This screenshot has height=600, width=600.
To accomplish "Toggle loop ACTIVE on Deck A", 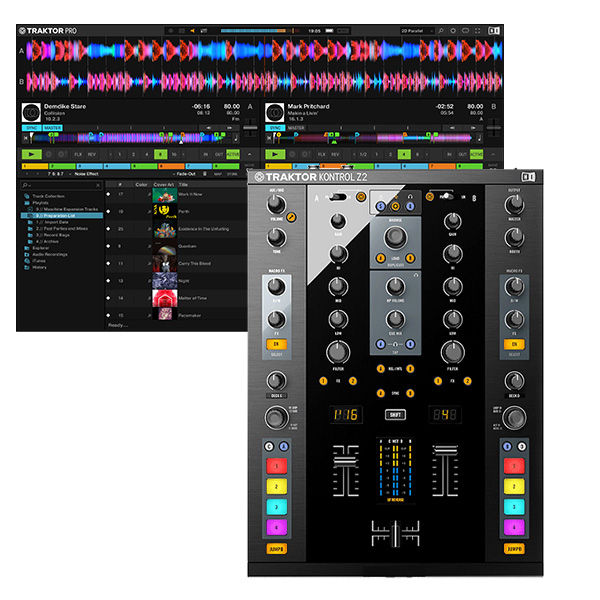I will [x=233, y=154].
